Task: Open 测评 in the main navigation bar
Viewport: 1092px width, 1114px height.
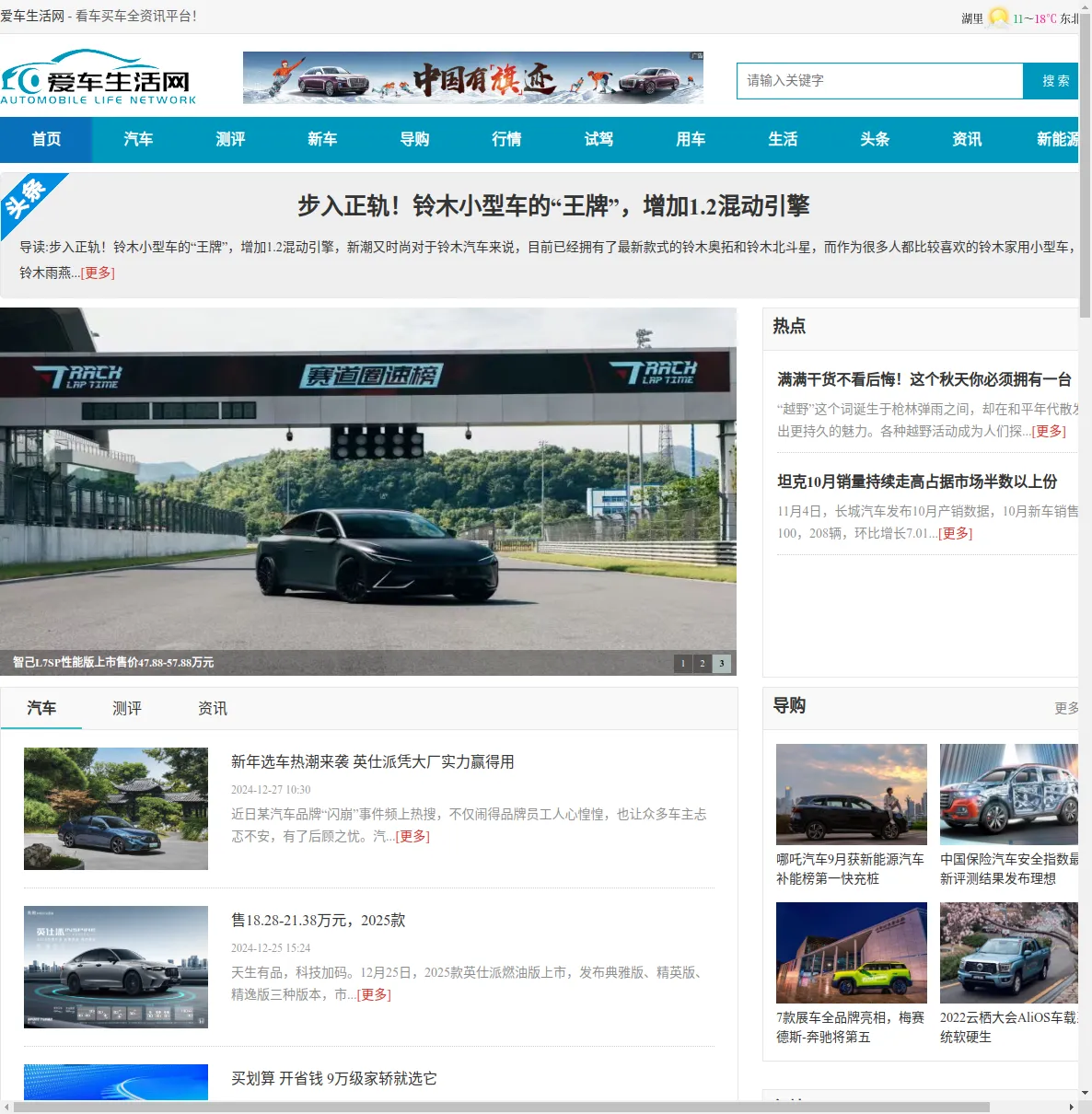Action: [x=230, y=139]
